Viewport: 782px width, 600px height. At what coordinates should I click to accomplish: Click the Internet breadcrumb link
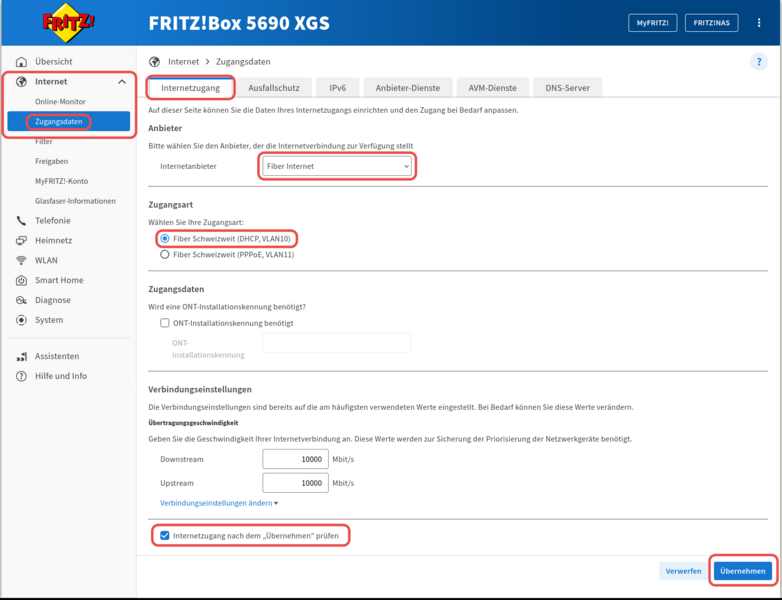(184, 62)
